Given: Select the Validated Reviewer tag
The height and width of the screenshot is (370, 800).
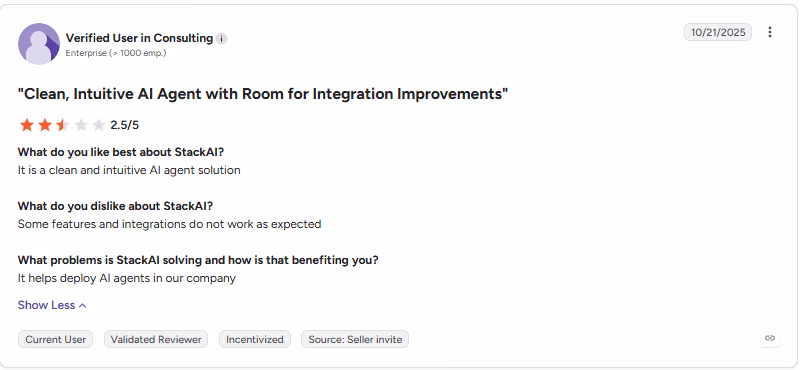Looking at the screenshot, I should [x=156, y=339].
